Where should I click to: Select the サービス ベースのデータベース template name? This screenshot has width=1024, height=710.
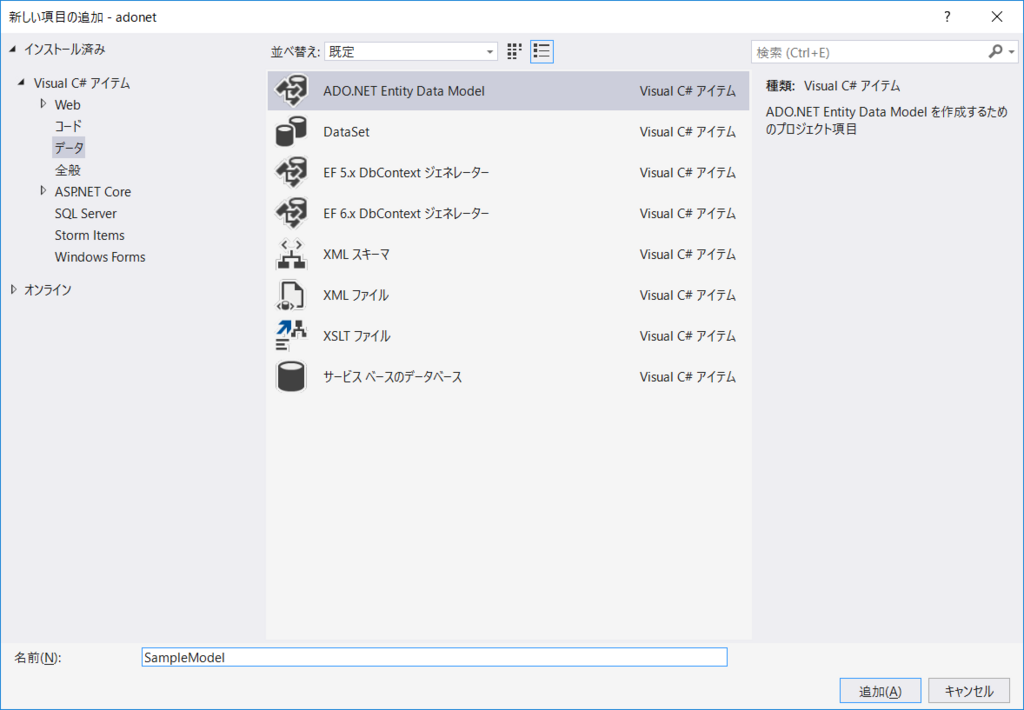click(392, 377)
